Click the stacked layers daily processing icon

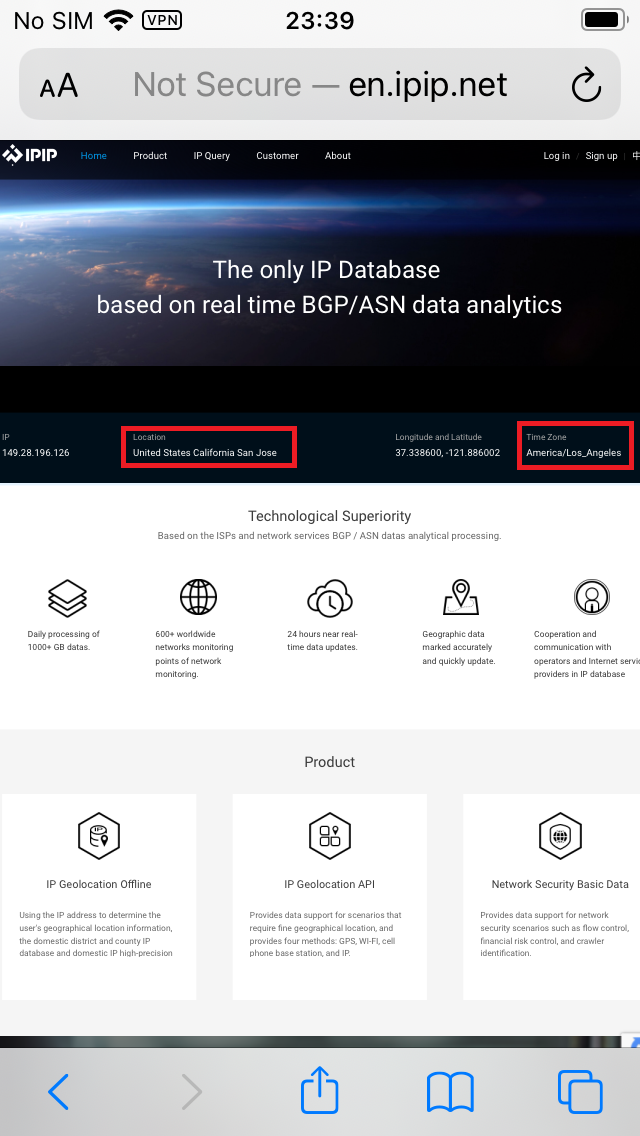[67, 598]
